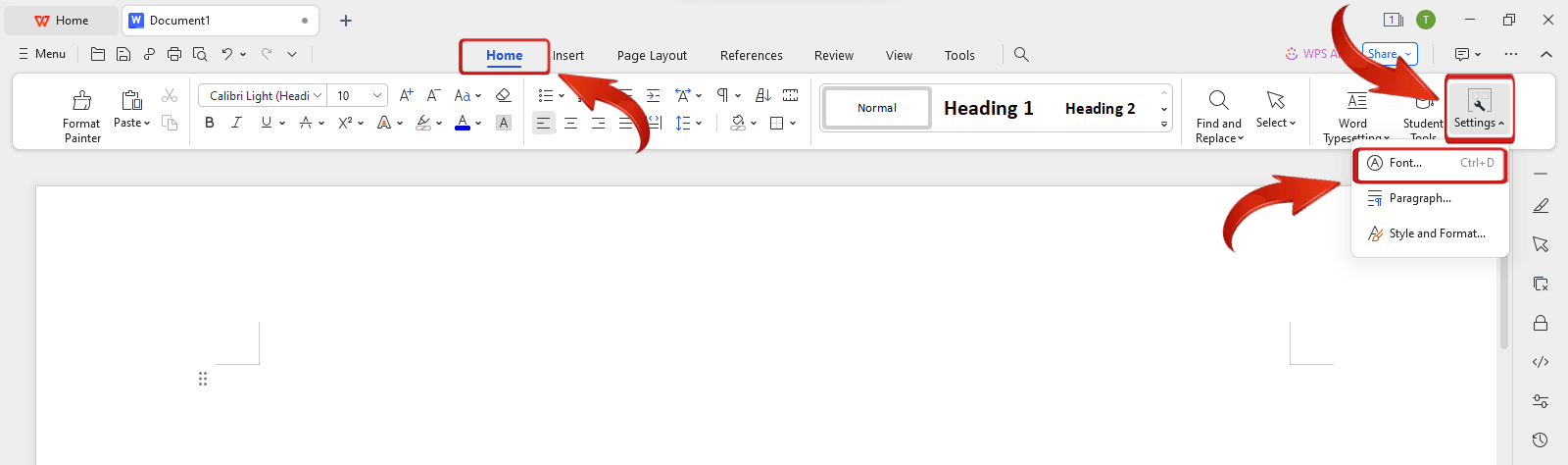Click the tabs ruler icon in paragraph group
The width and height of the screenshot is (1568, 465).
(x=791, y=95)
